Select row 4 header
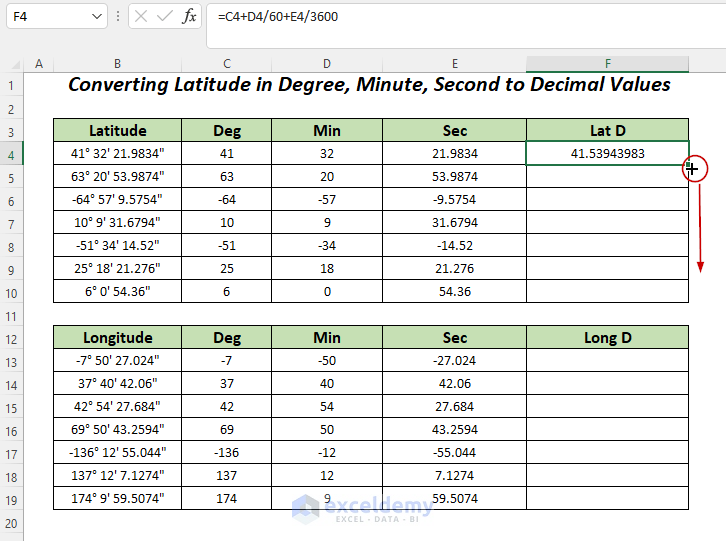Image resolution: width=726 pixels, height=541 pixels. [13, 154]
